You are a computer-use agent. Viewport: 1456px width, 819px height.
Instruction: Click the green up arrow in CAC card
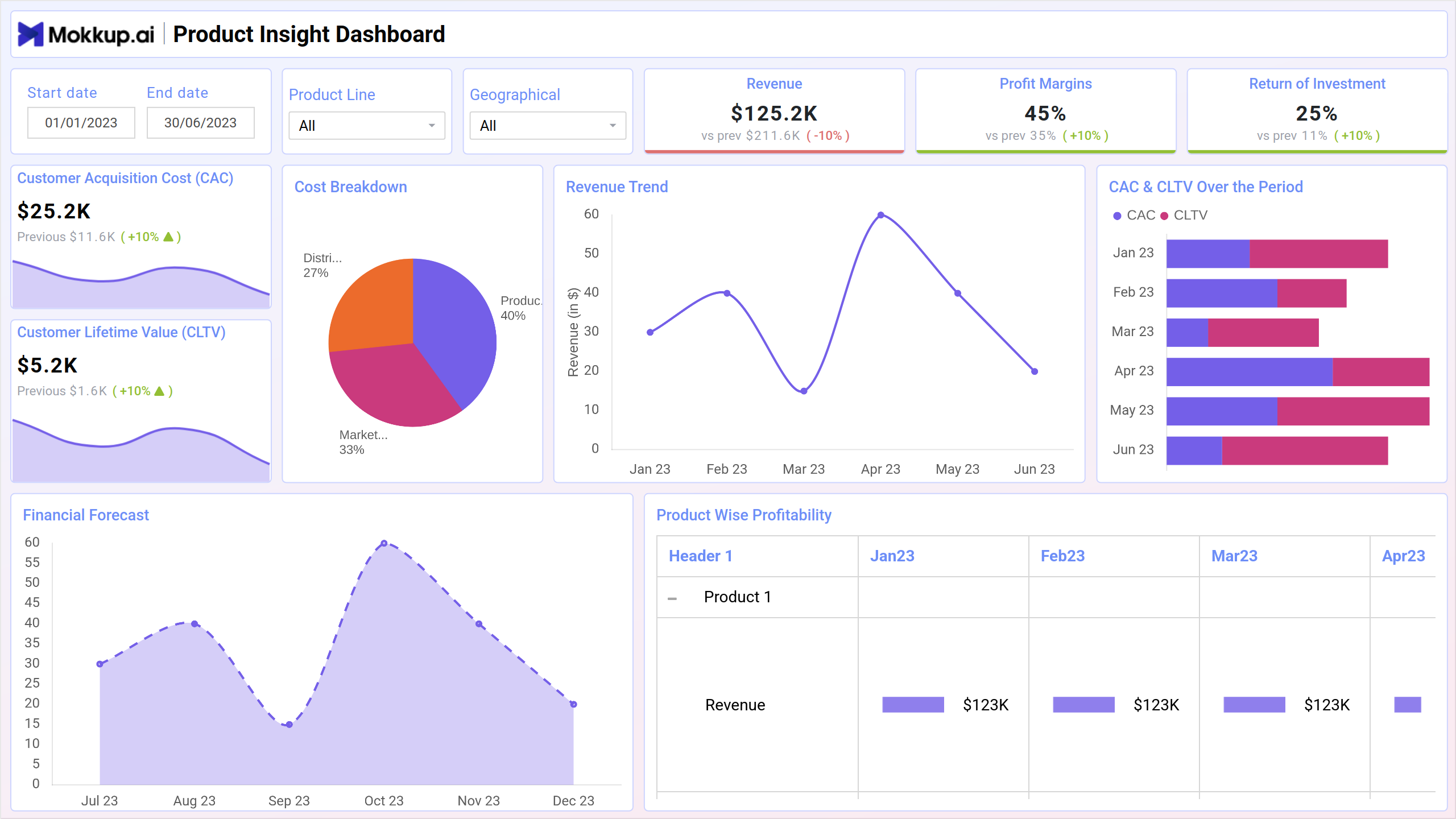(168, 237)
